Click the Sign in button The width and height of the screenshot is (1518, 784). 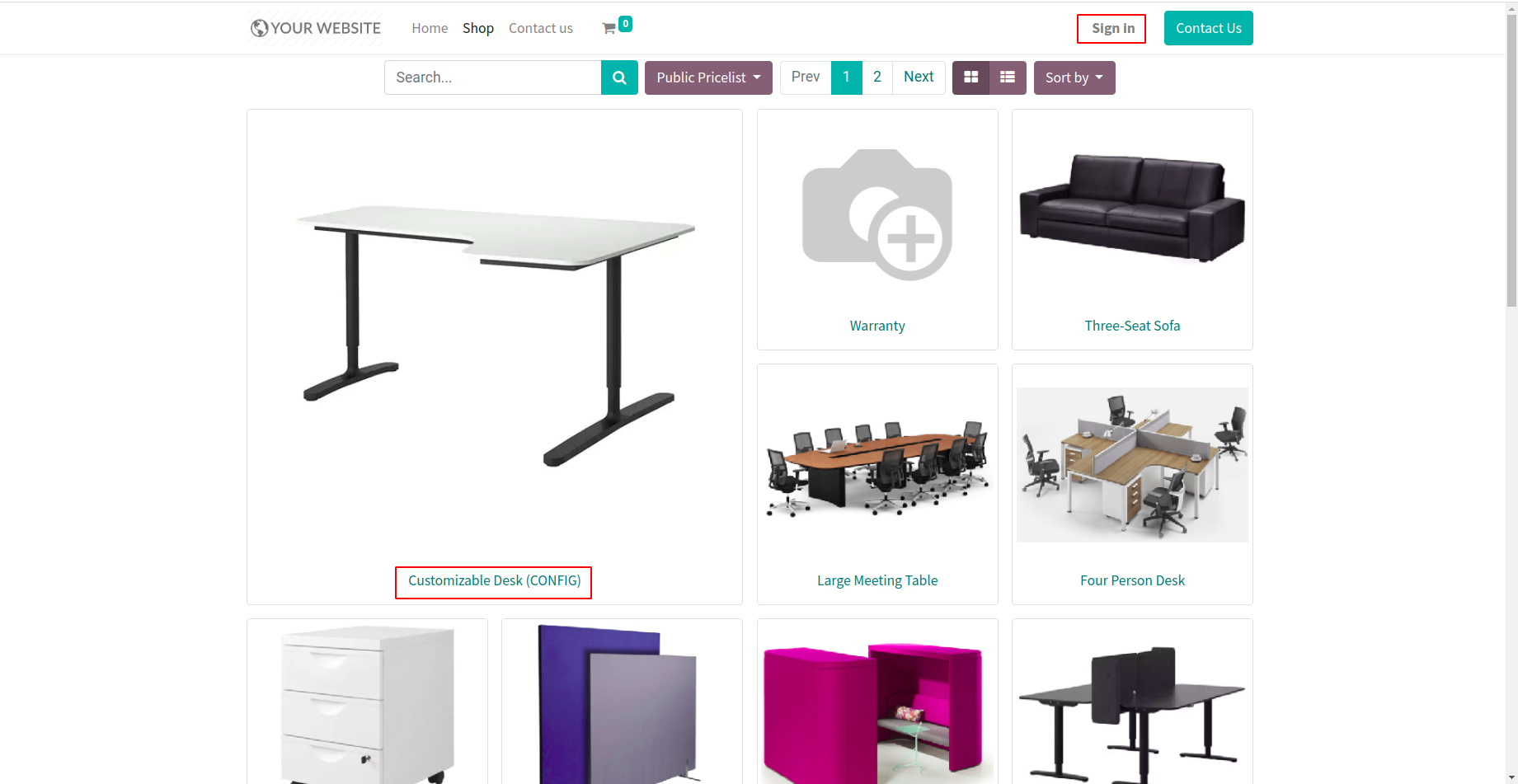[1112, 29]
